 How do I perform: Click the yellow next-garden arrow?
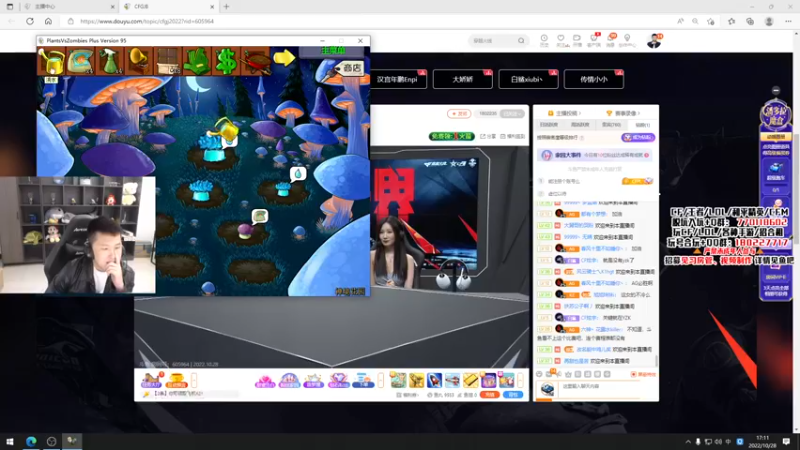(x=284, y=58)
